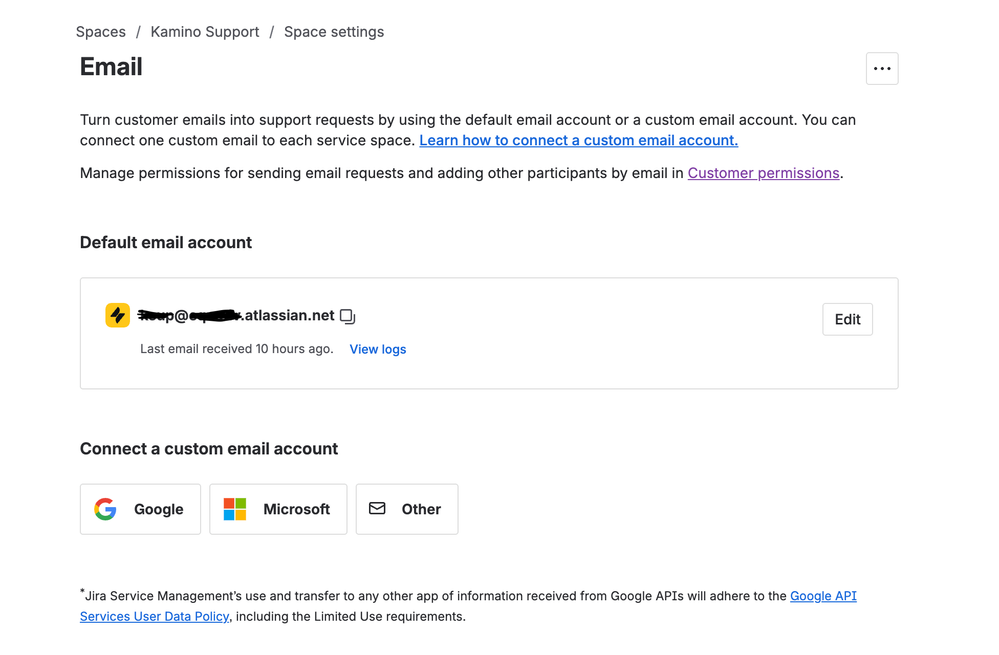Viewport: 999px width, 655px height.
Task: Open the custom email account help link
Action: (578, 140)
